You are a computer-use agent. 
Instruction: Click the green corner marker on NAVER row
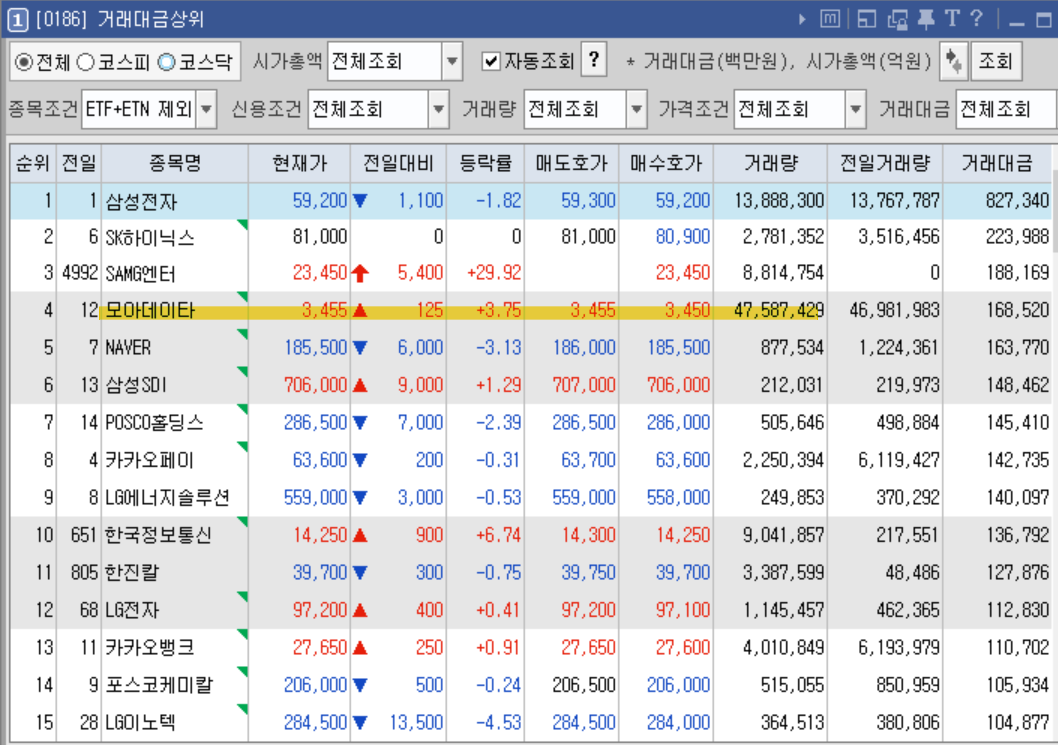[x=243, y=334]
